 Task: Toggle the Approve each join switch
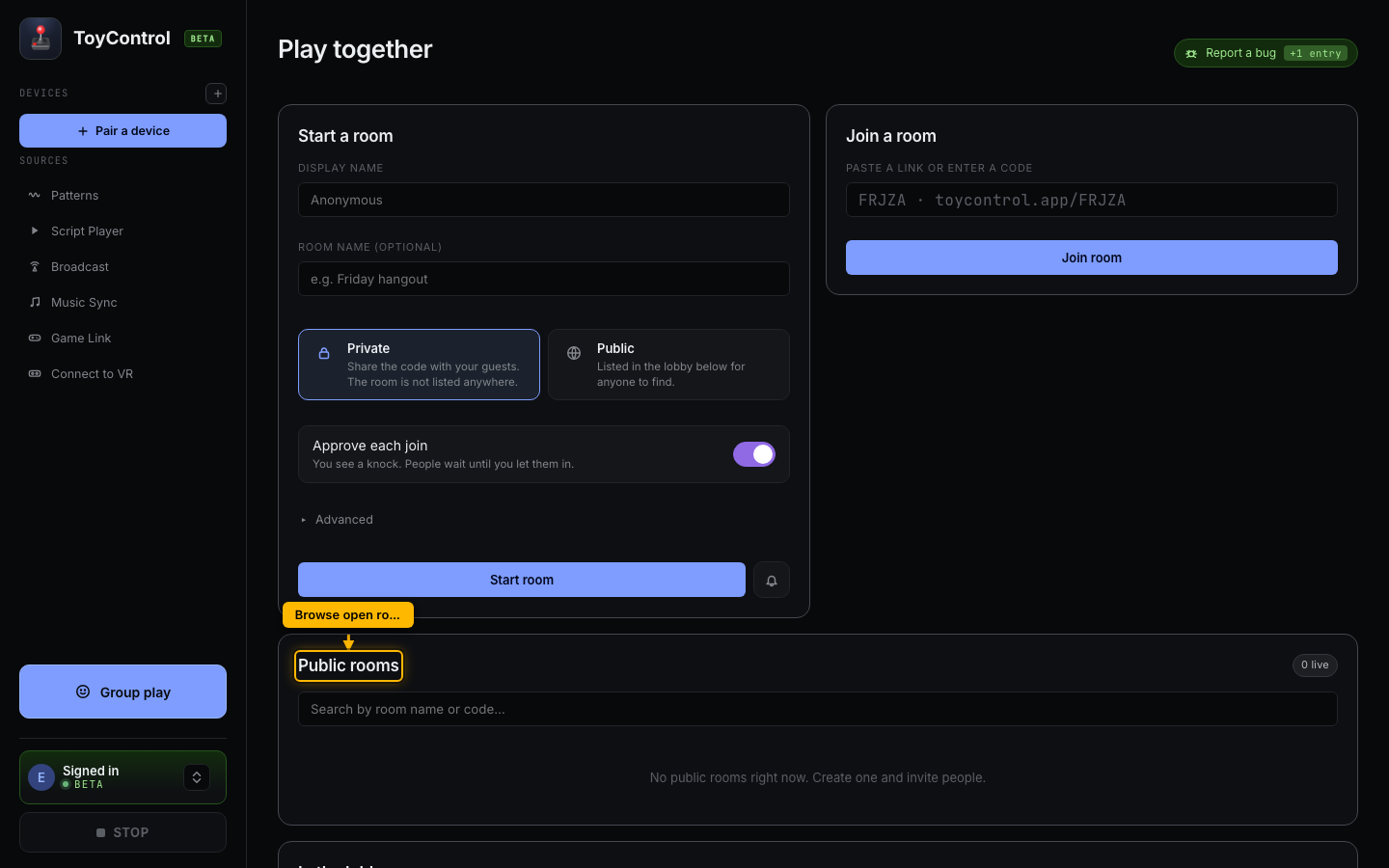[x=754, y=454]
